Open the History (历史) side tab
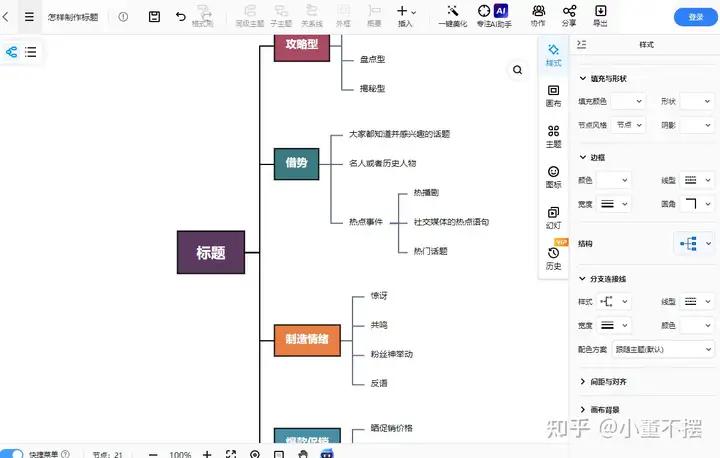The height and width of the screenshot is (458, 720). 553,259
